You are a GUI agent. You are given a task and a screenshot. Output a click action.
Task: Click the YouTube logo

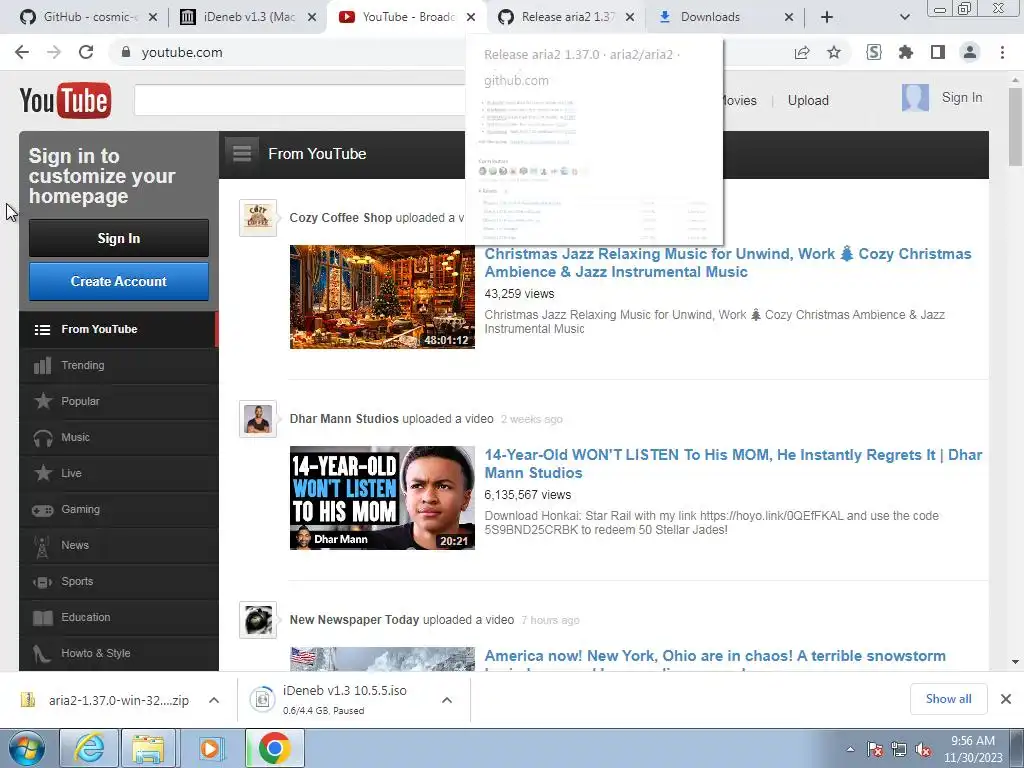click(x=65, y=100)
